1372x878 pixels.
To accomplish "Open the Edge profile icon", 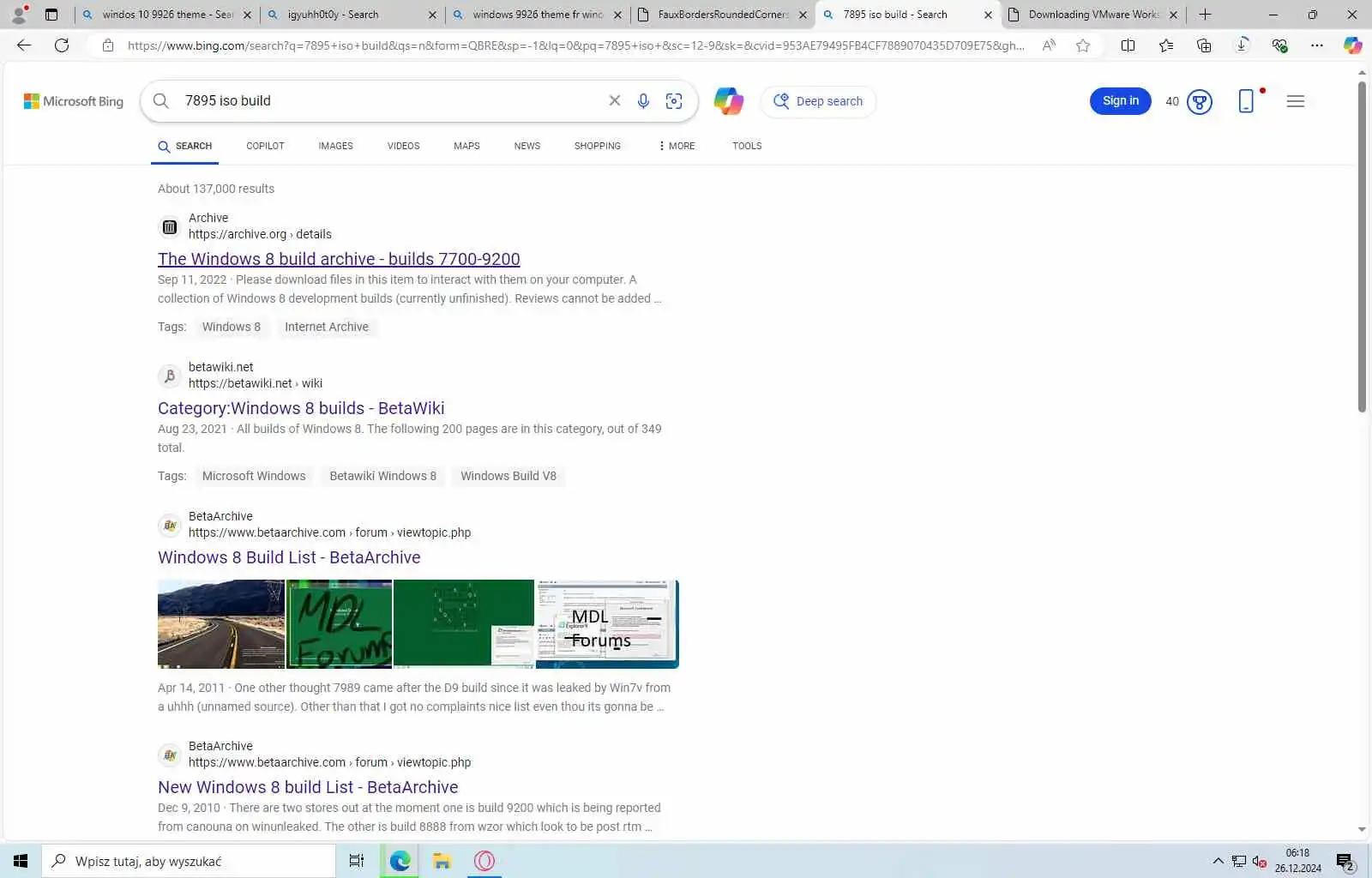I will 19,14.
